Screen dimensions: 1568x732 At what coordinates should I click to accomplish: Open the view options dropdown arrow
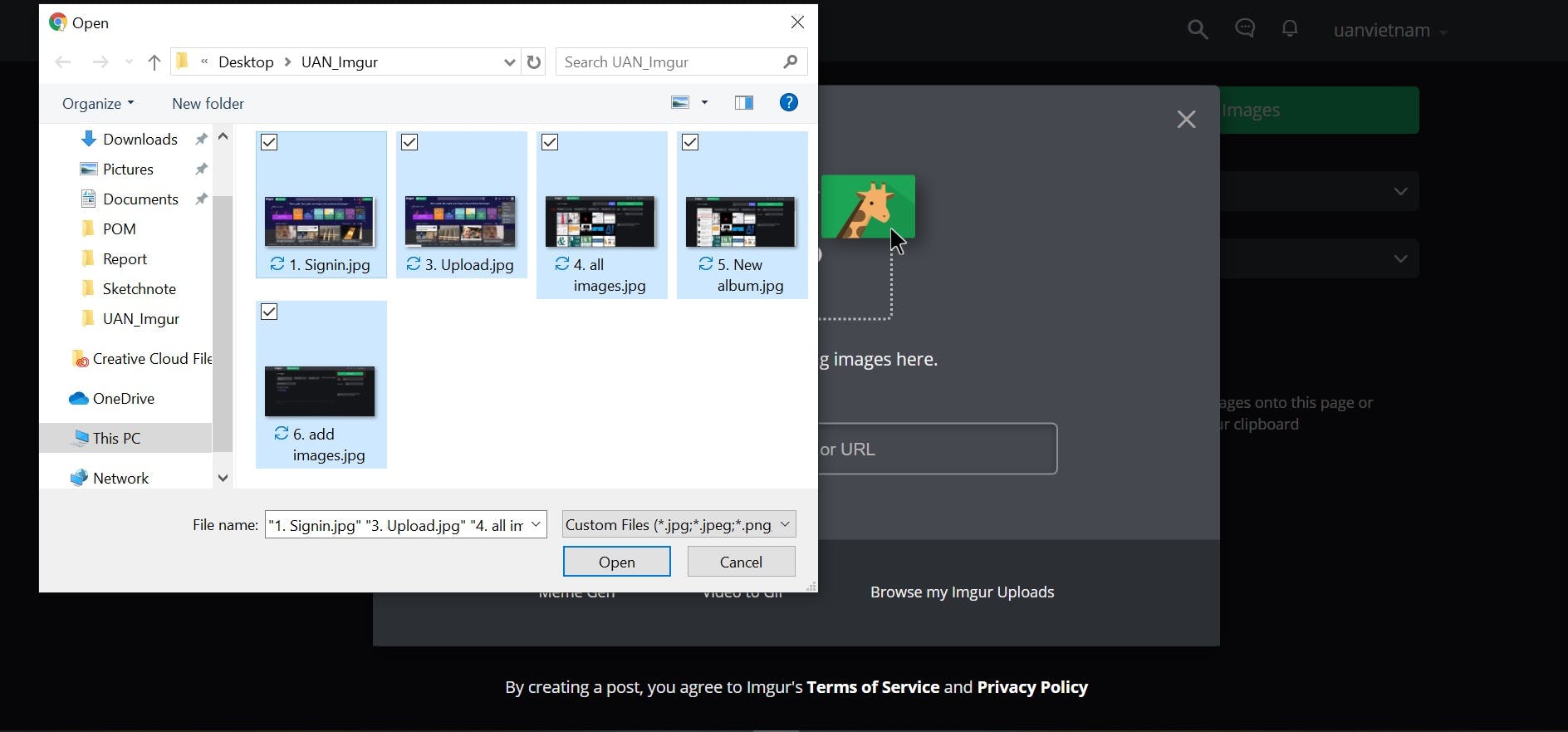705,103
